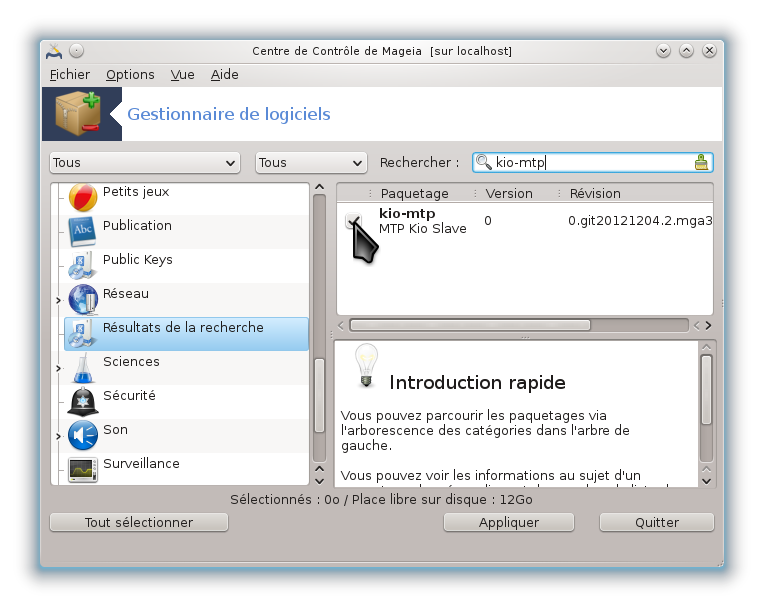
Task: Toggle the kio-mtp package checkbox
Action: click(x=354, y=221)
